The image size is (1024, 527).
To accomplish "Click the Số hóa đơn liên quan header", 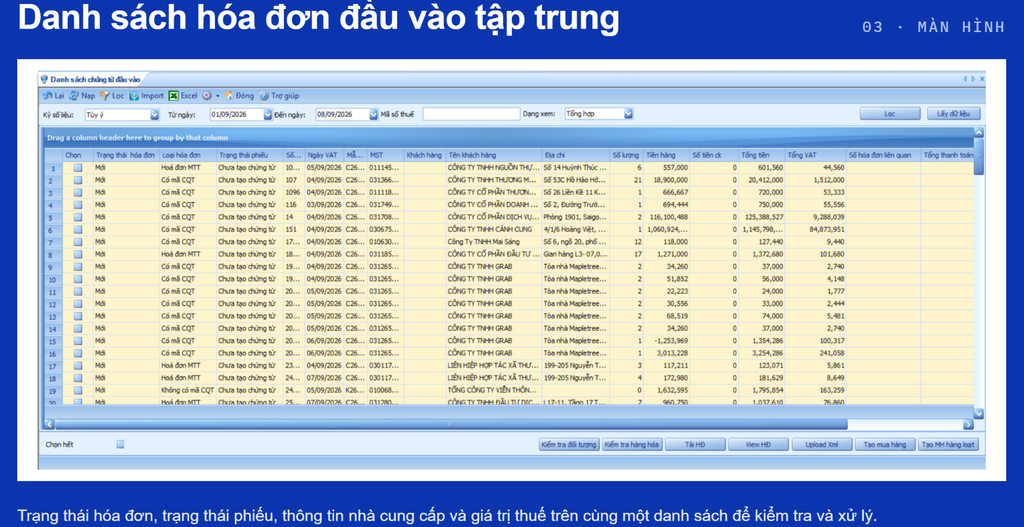I will (x=883, y=155).
